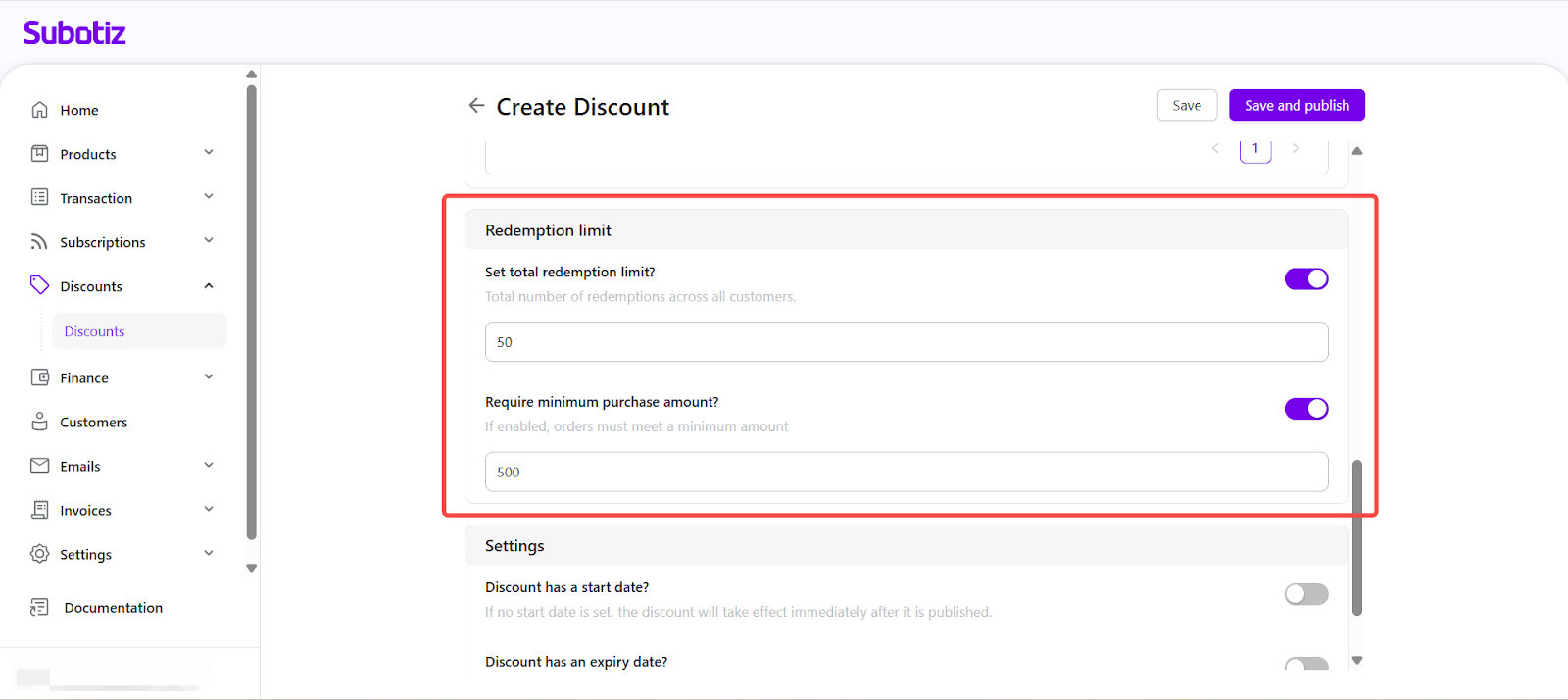1568x700 pixels.
Task: Click the Subscriptions feed icon
Action: [39, 242]
